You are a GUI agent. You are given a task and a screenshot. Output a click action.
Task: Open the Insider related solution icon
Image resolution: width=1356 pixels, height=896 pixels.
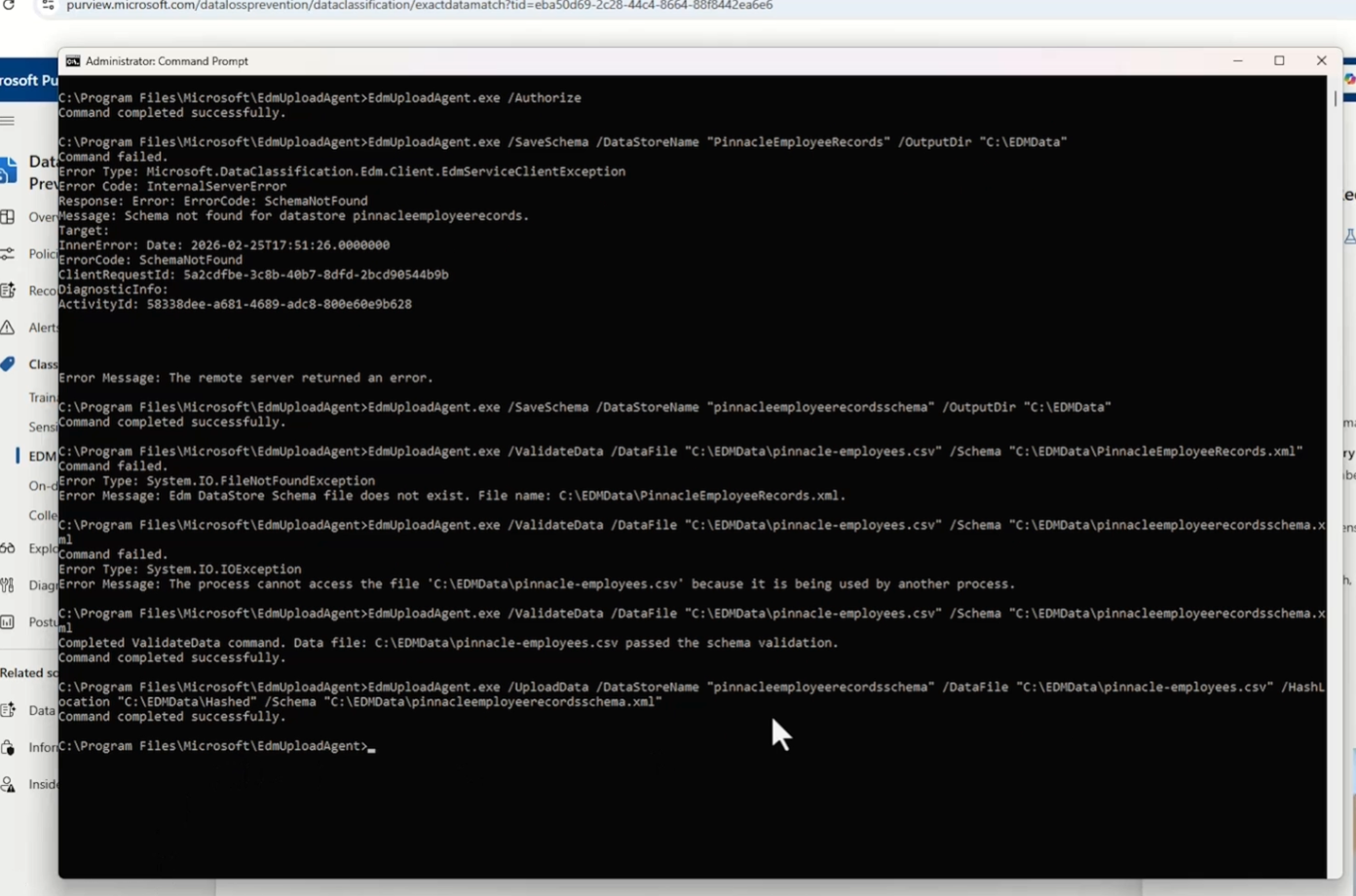(x=8, y=784)
